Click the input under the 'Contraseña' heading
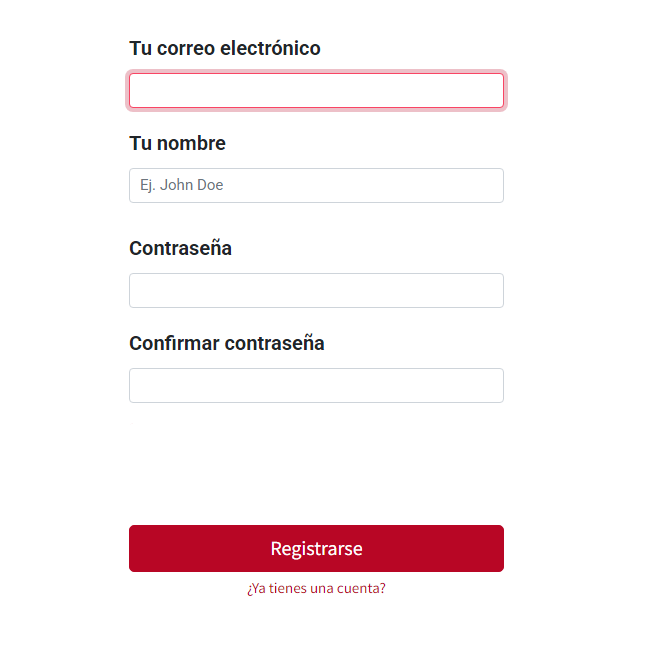669x647 pixels. 316,290
